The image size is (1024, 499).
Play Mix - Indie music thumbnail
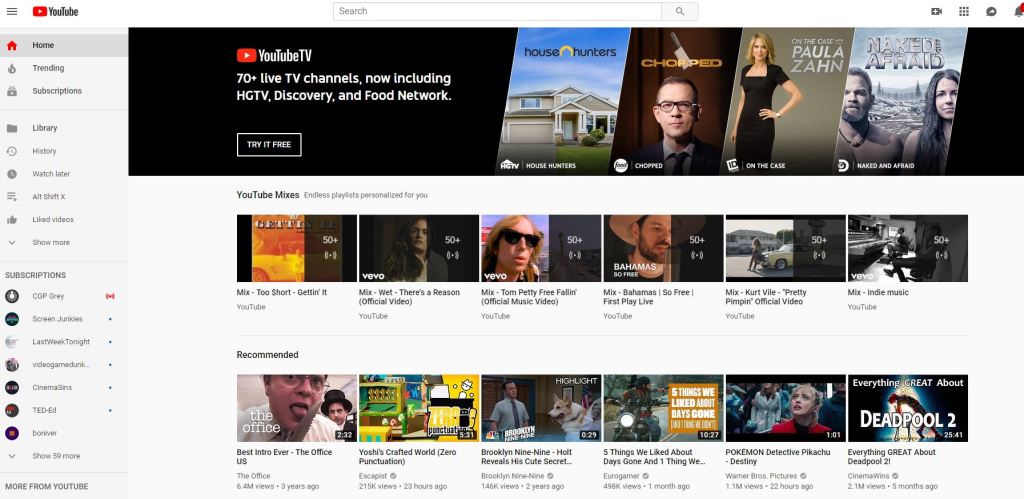click(907, 248)
